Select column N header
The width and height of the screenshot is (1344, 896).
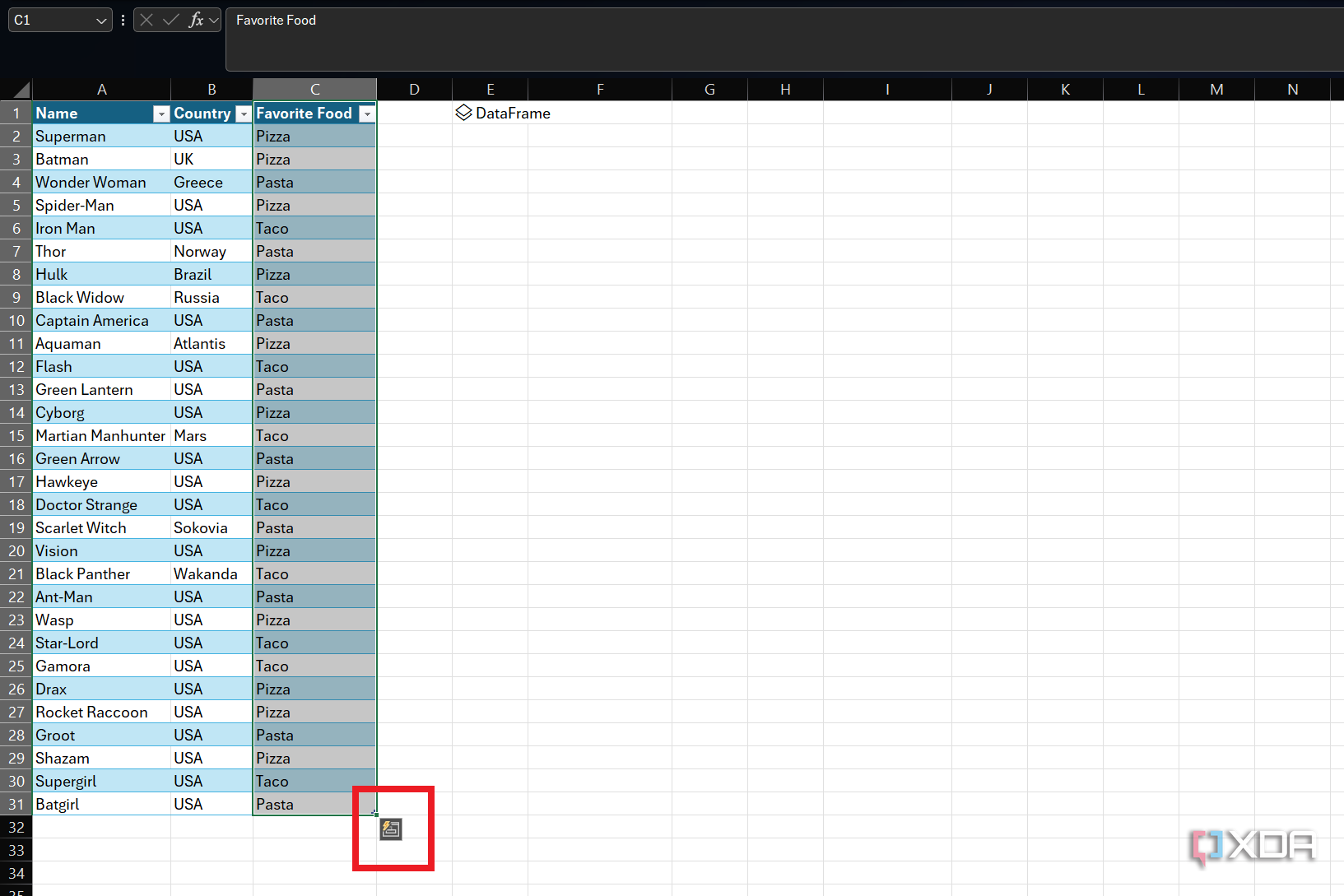click(x=1292, y=90)
